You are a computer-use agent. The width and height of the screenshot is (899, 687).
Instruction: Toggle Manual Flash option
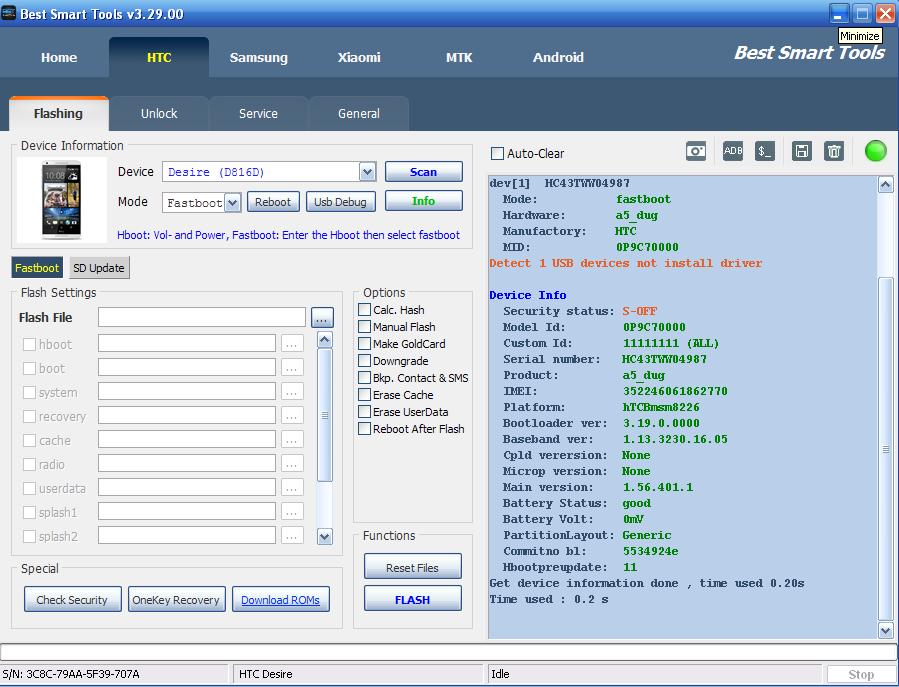pyautogui.click(x=364, y=327)
